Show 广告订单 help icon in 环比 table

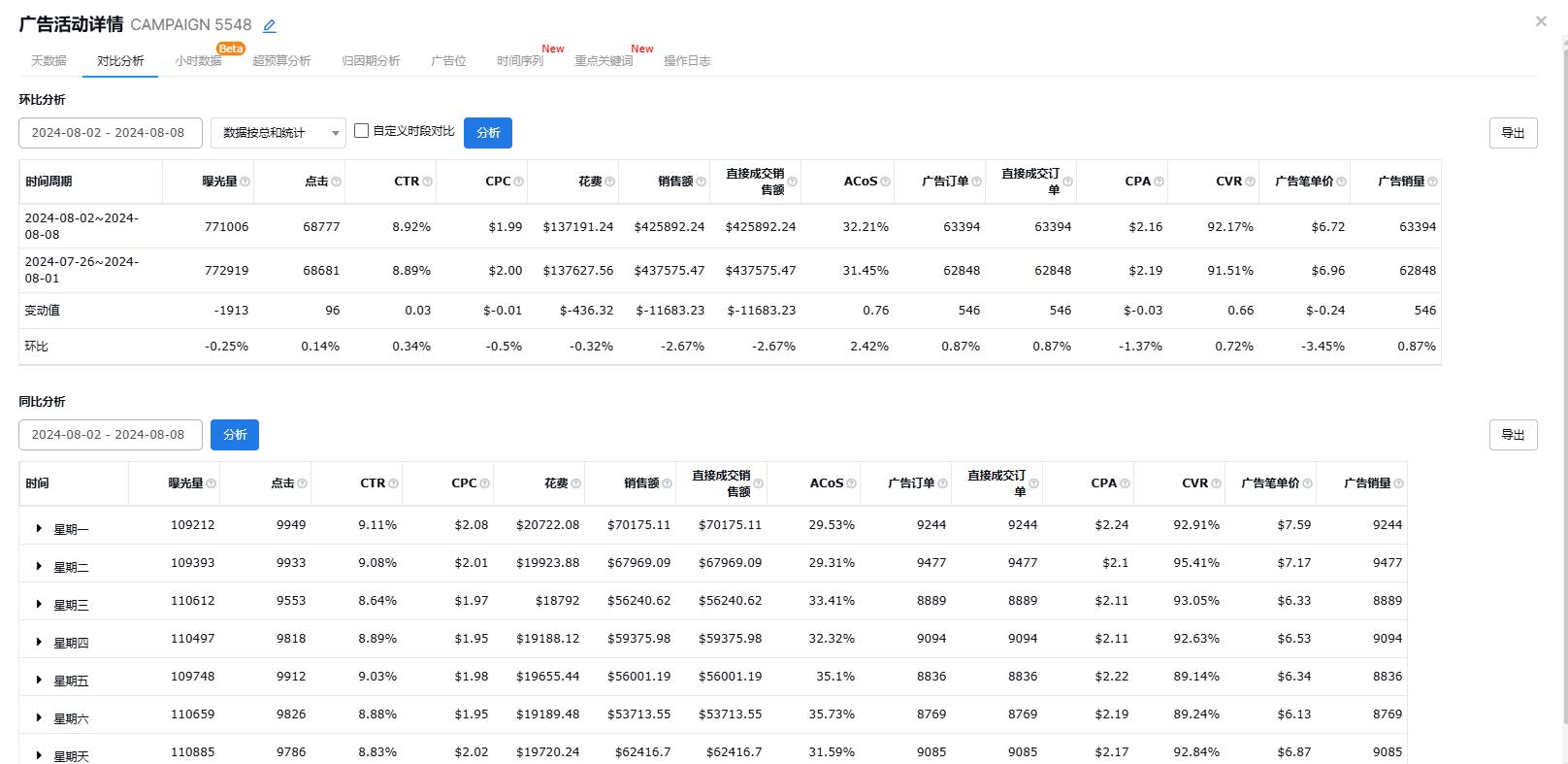pyautogui.click(x=976, y=182)
